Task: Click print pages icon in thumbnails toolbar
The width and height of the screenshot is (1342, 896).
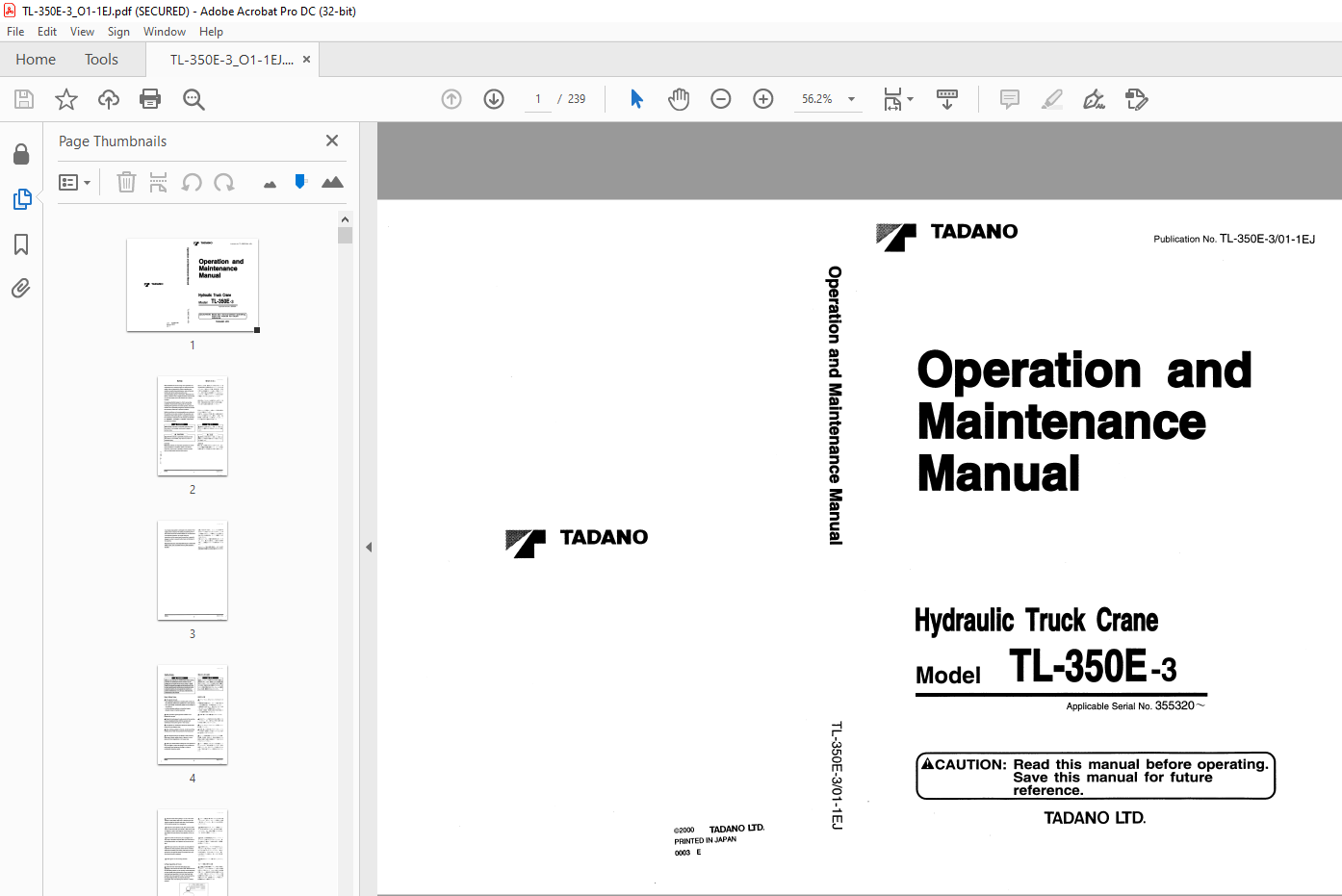Action: (159, 182)
